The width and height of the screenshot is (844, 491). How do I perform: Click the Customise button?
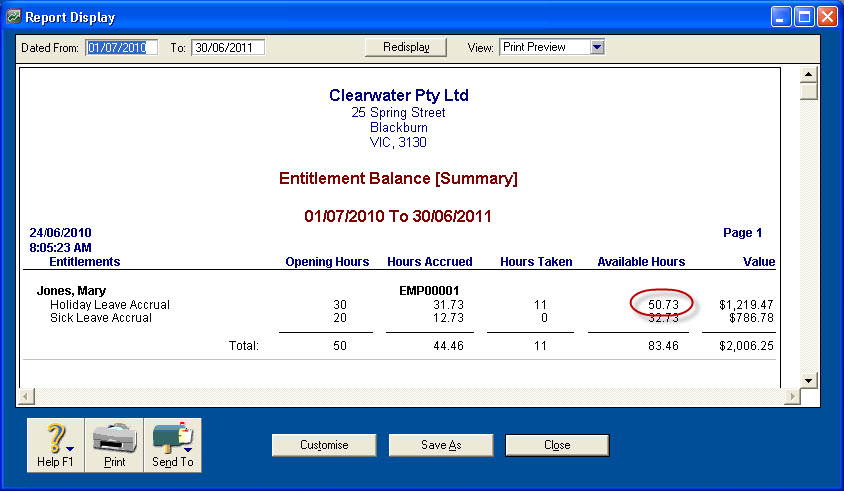pos(324,445)
